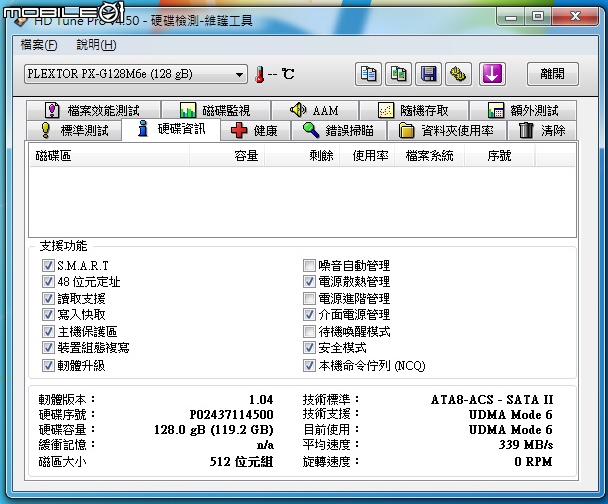Toggle the 主機保護區 checkbox
This screenshot has width=608, height=504.
pos(48,331)
